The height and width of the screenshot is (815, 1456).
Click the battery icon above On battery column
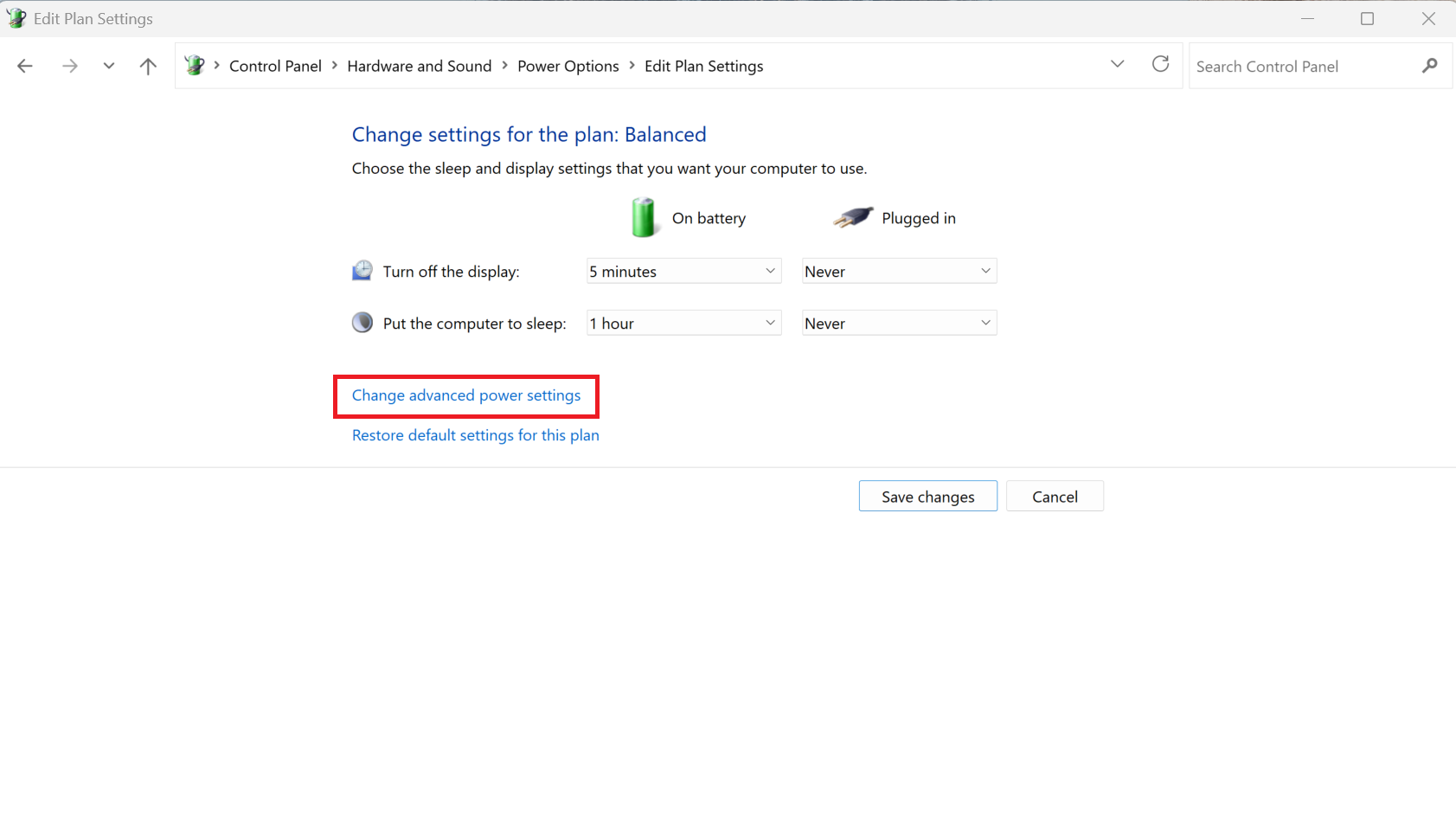[644, 217]
